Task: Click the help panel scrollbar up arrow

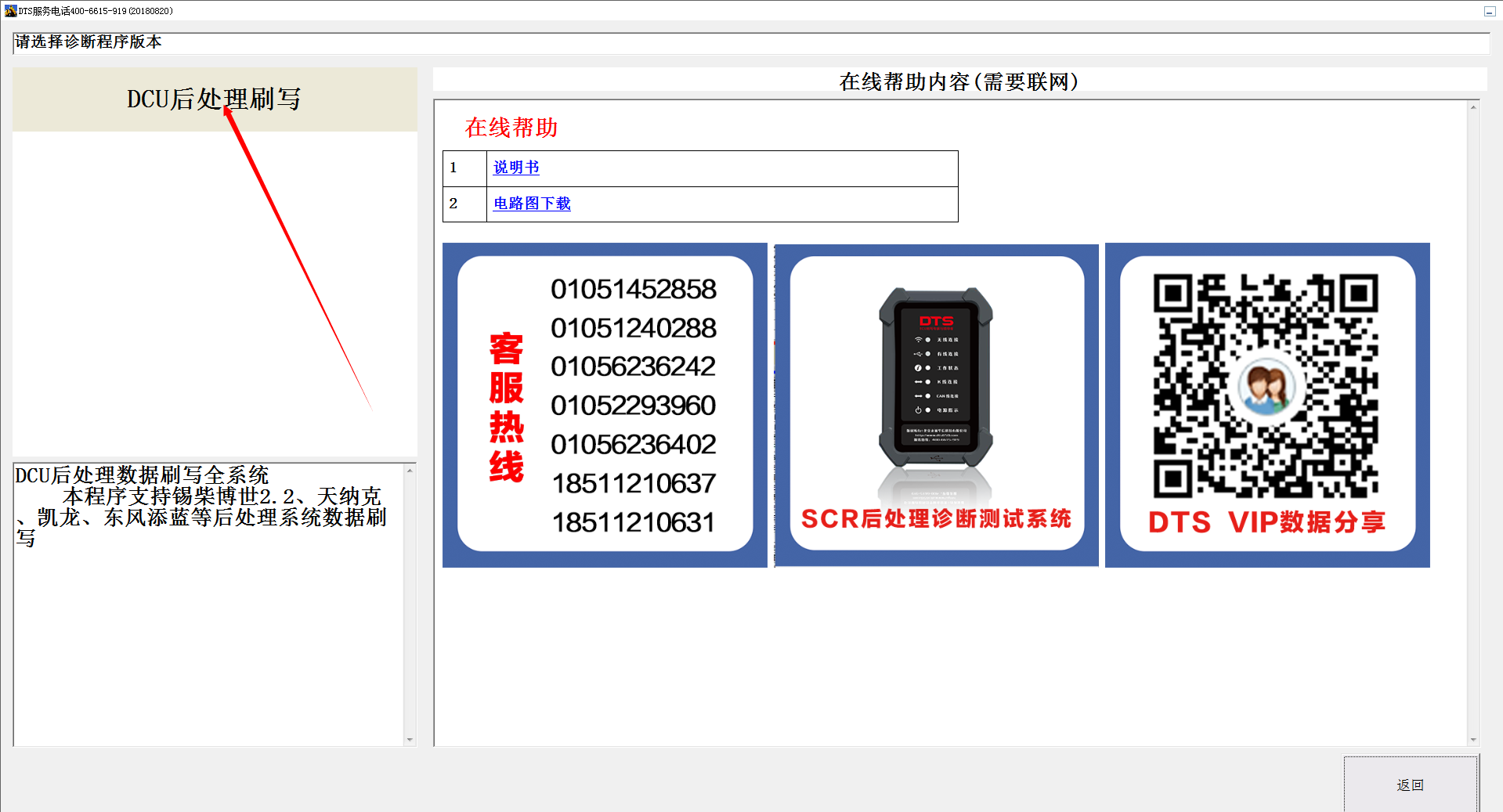Action: pyautogui.click(x=1473, y=107)
